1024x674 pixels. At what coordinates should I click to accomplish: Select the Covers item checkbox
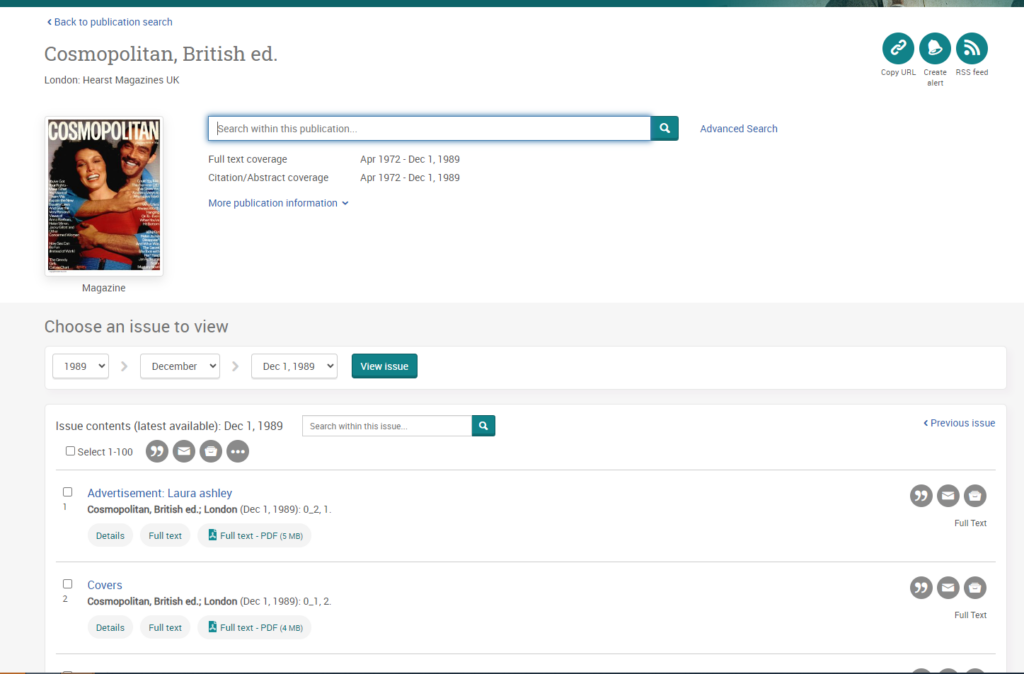click(x=68, y=584)
